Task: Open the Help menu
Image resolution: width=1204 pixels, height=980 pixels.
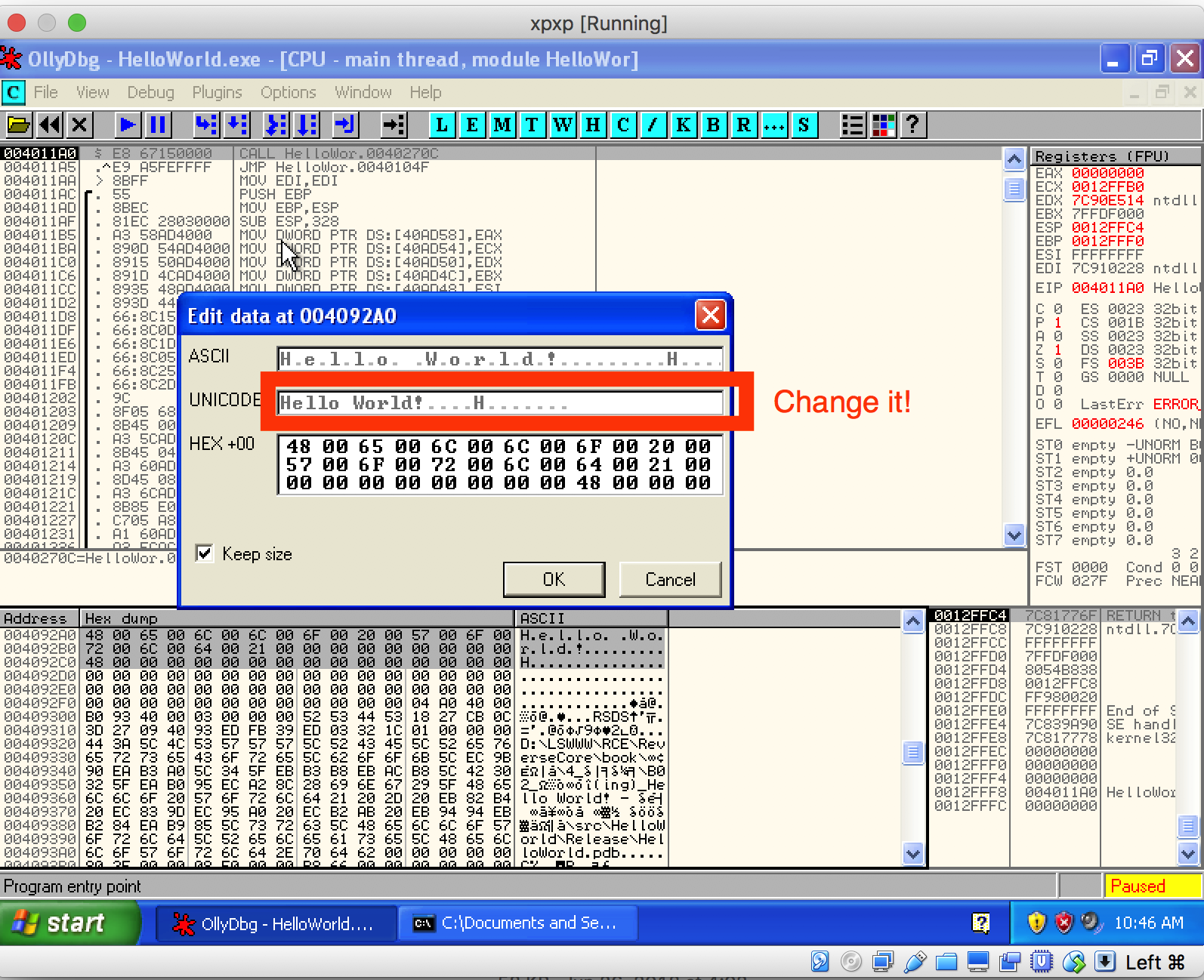Action: pos(425,92)
